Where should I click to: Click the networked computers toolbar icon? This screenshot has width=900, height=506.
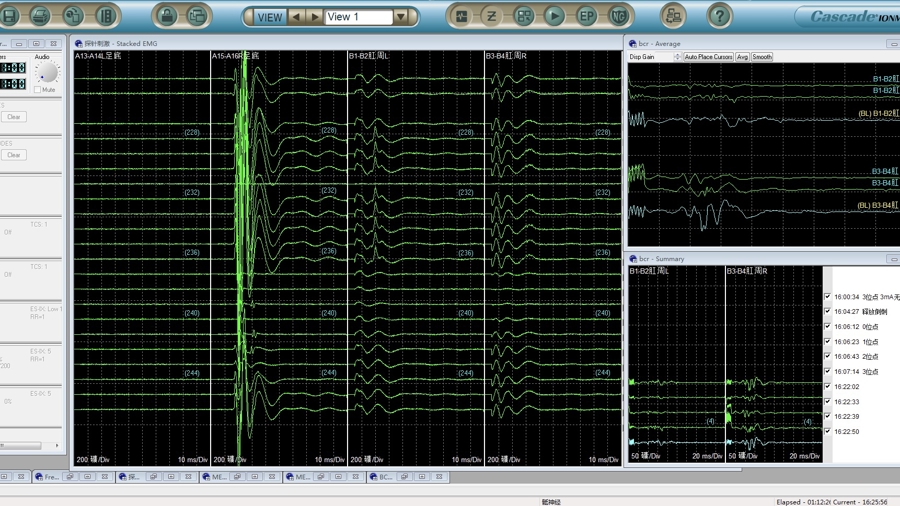673,16
